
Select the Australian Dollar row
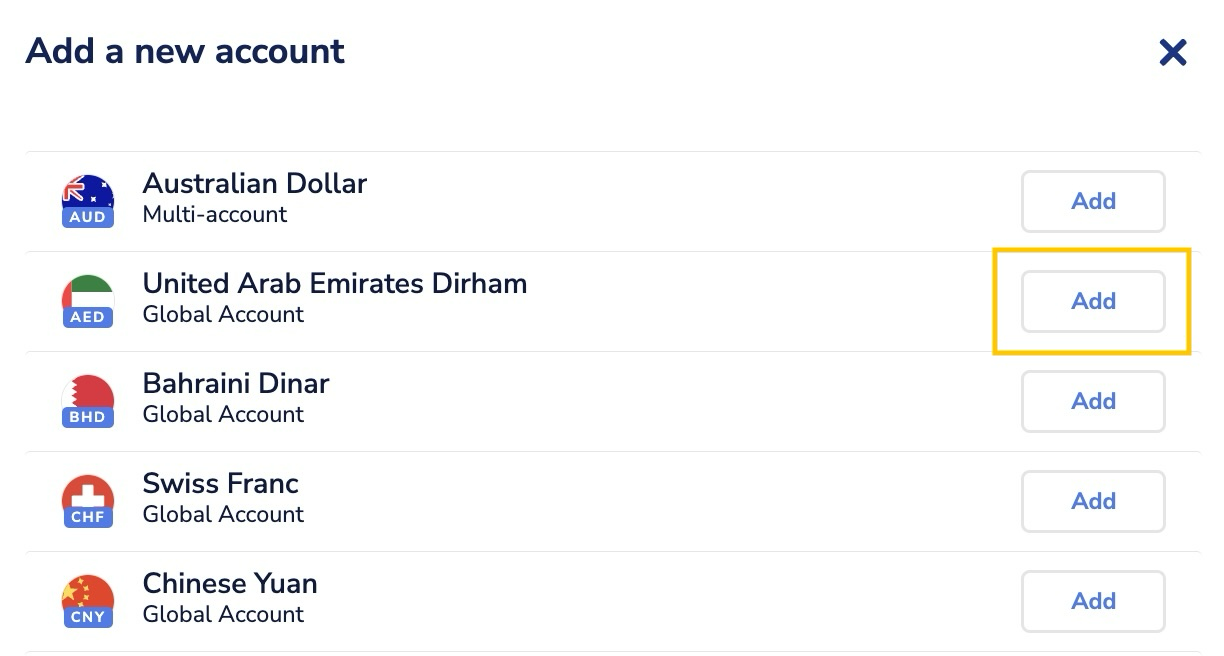[x=500, y=198]
